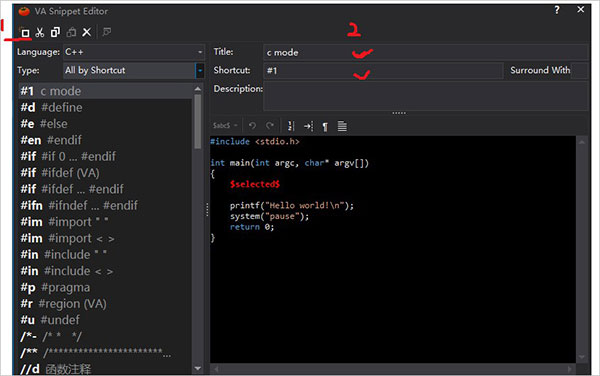Click the Paste icon in toolbar
Image resolution: width=600 pixels, height=376 pixels.
point(71,33)
